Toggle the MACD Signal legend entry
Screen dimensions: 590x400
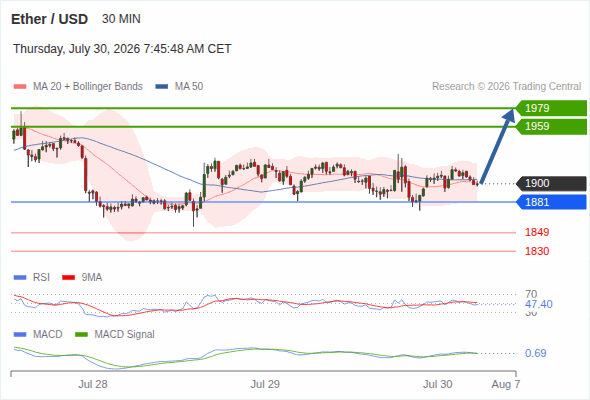coord(115,334)
